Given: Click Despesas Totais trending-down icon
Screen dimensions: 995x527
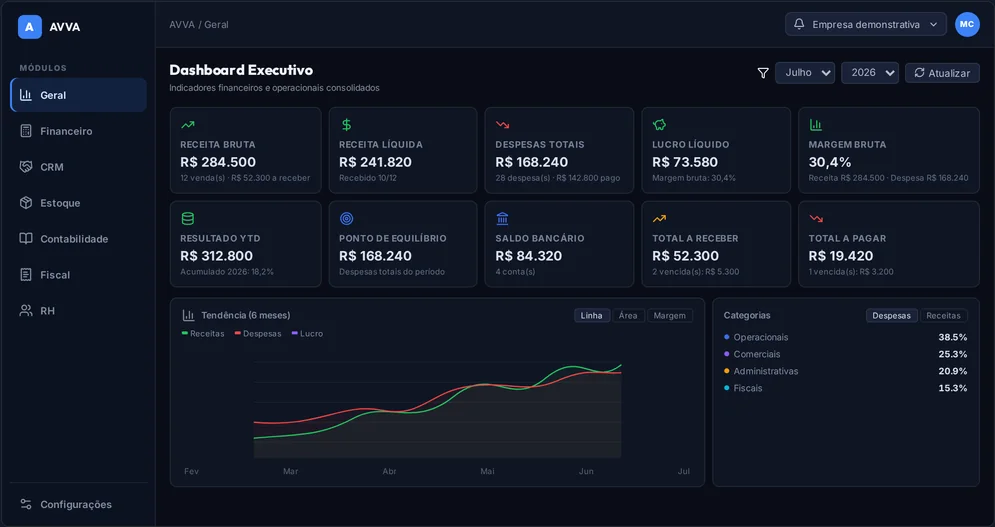Looking at the screenshot, I should click(503, 125).
